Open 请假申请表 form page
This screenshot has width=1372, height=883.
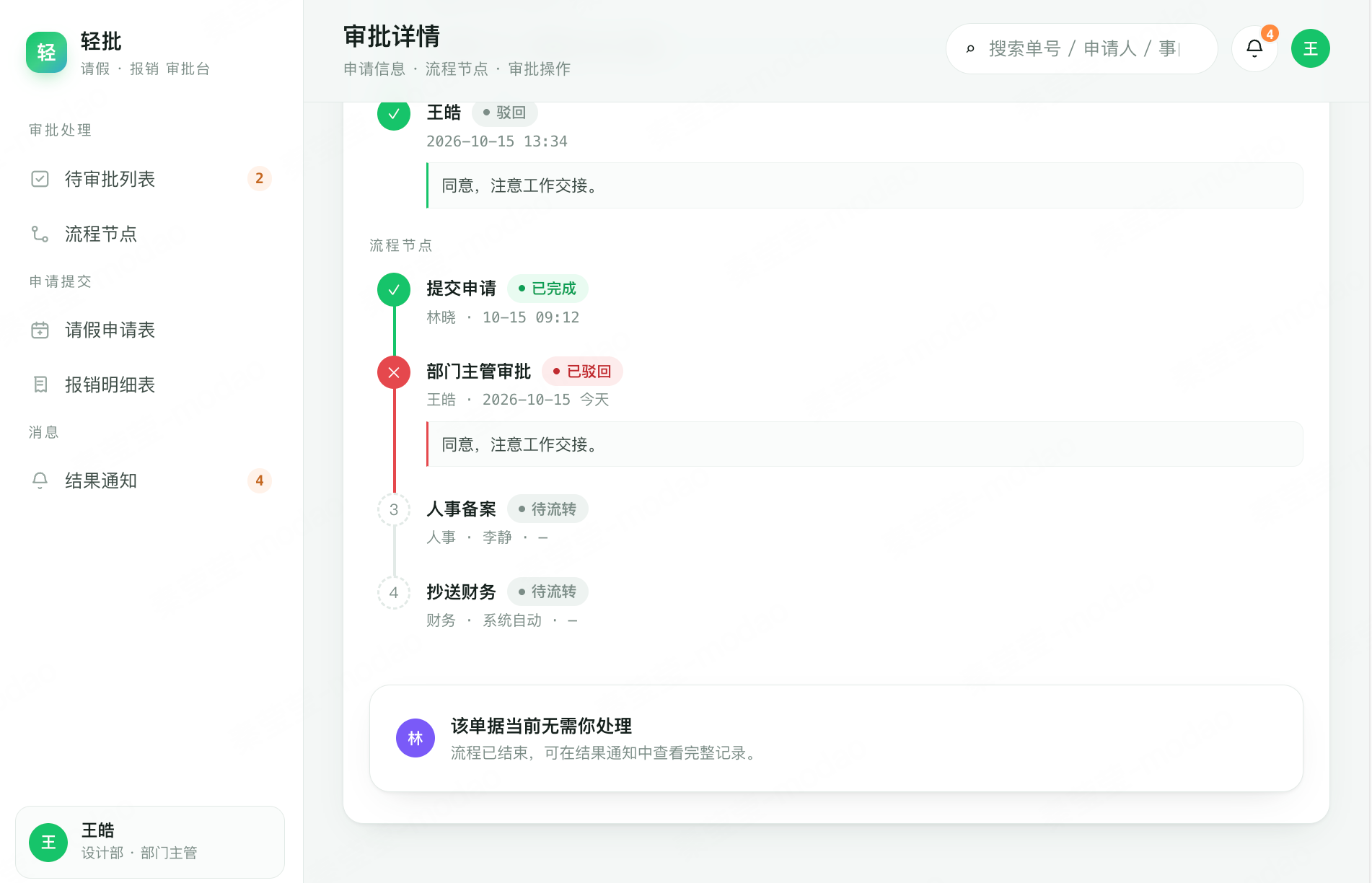pyautogui.click(x=150, y=330)
